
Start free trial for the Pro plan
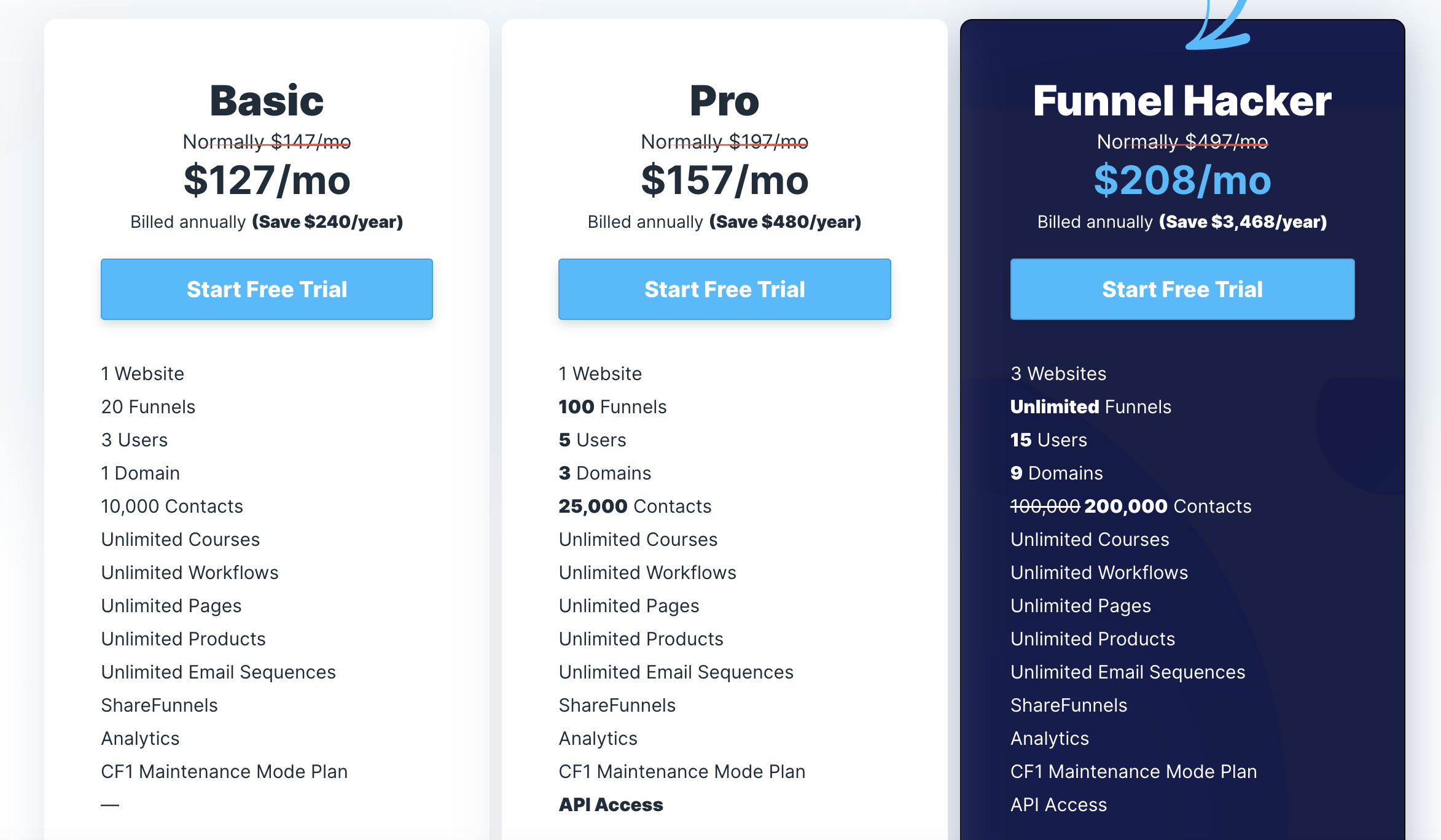coord(724,289)
